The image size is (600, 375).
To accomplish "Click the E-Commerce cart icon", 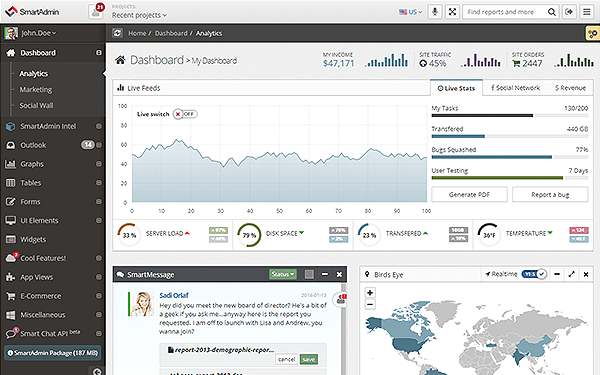I will [x=11, y=296].
